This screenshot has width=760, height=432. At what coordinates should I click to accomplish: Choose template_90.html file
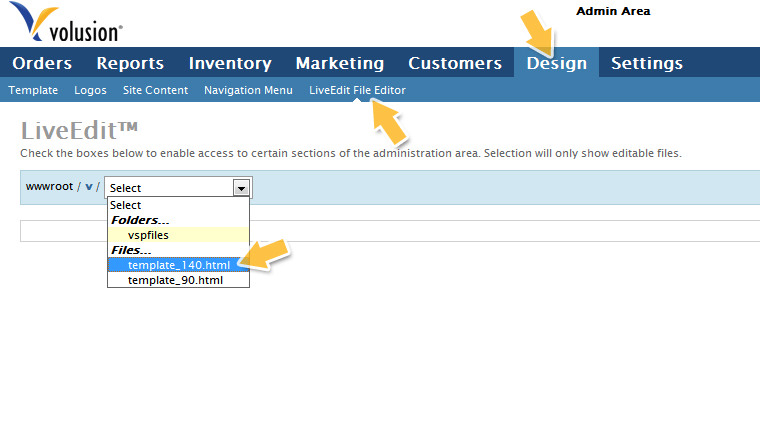click(x=175, y=280)
